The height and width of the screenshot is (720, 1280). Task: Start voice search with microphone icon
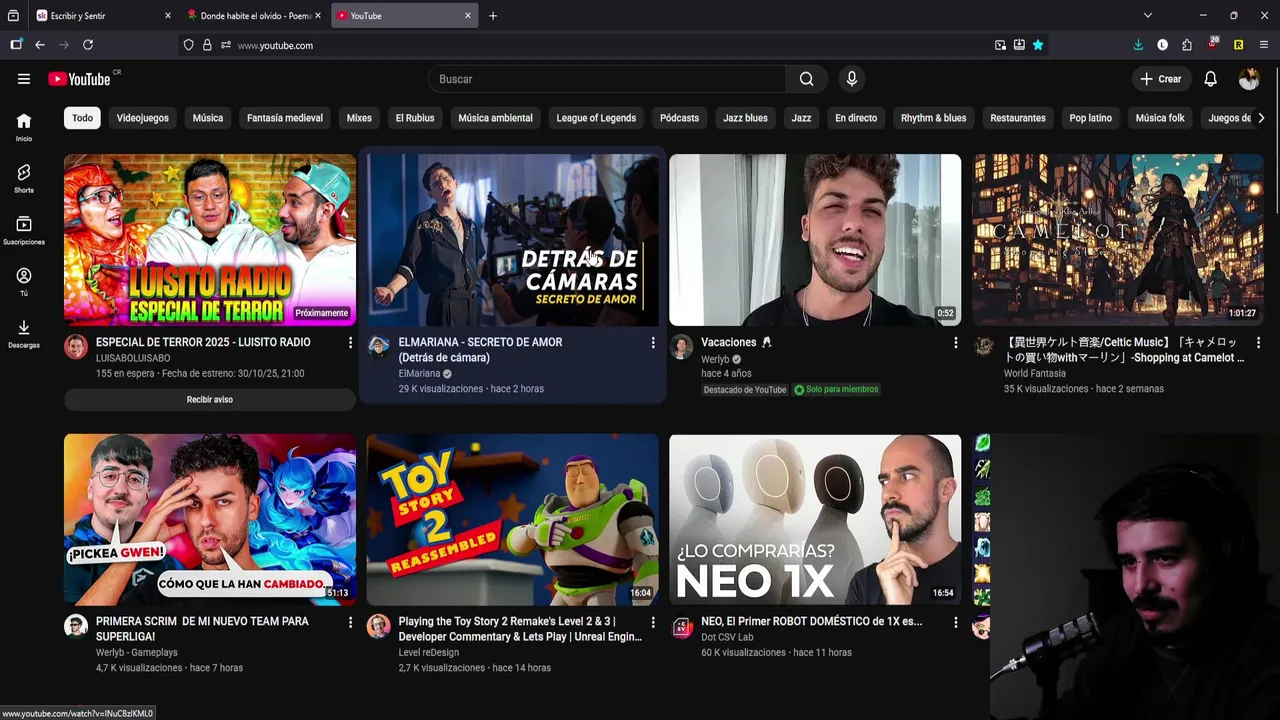click(x=851, y=79)
